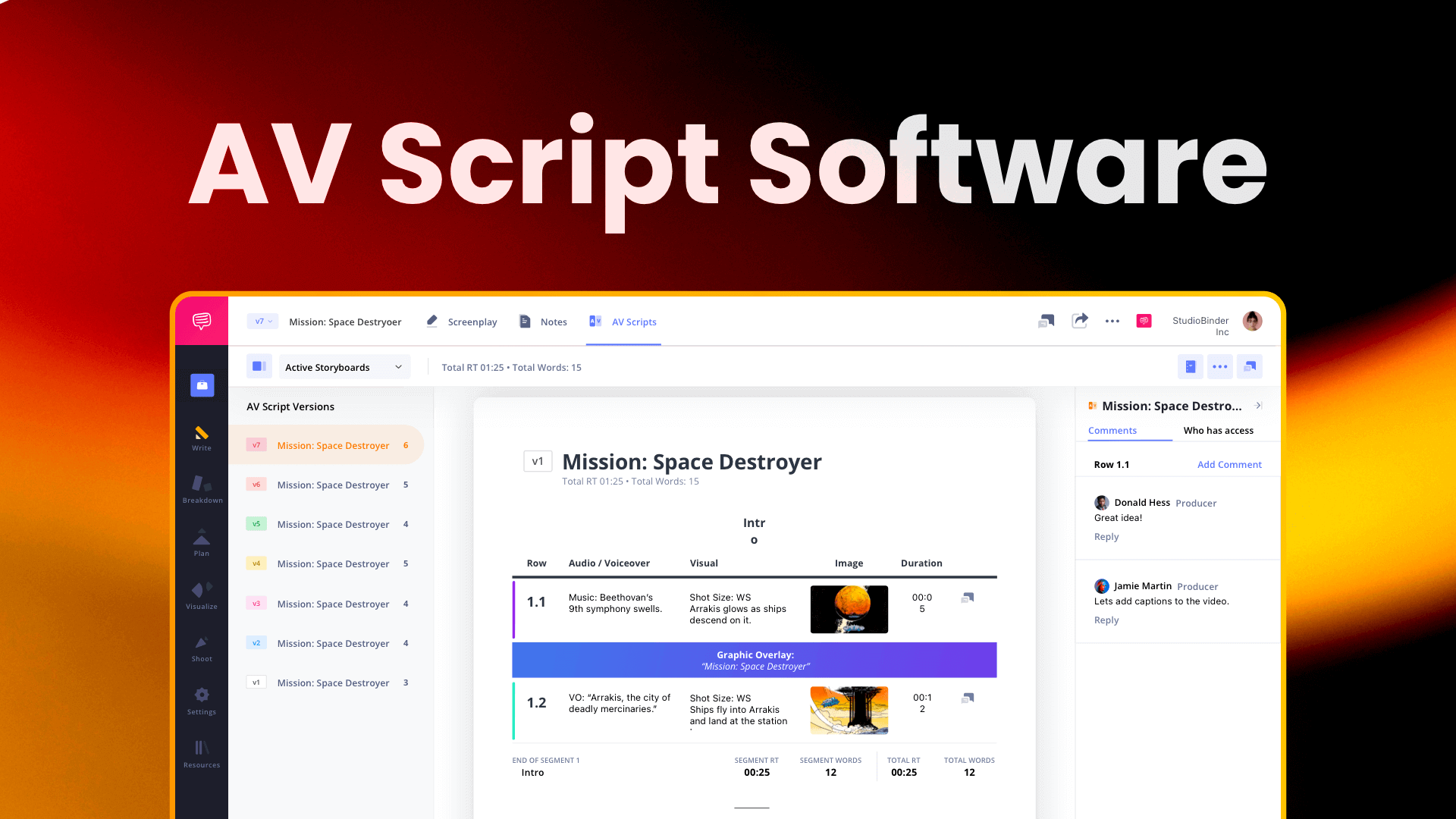Click the StudioBinder logo in the top corner
The image size is (1456, 819).
click(x=202, y=321)
